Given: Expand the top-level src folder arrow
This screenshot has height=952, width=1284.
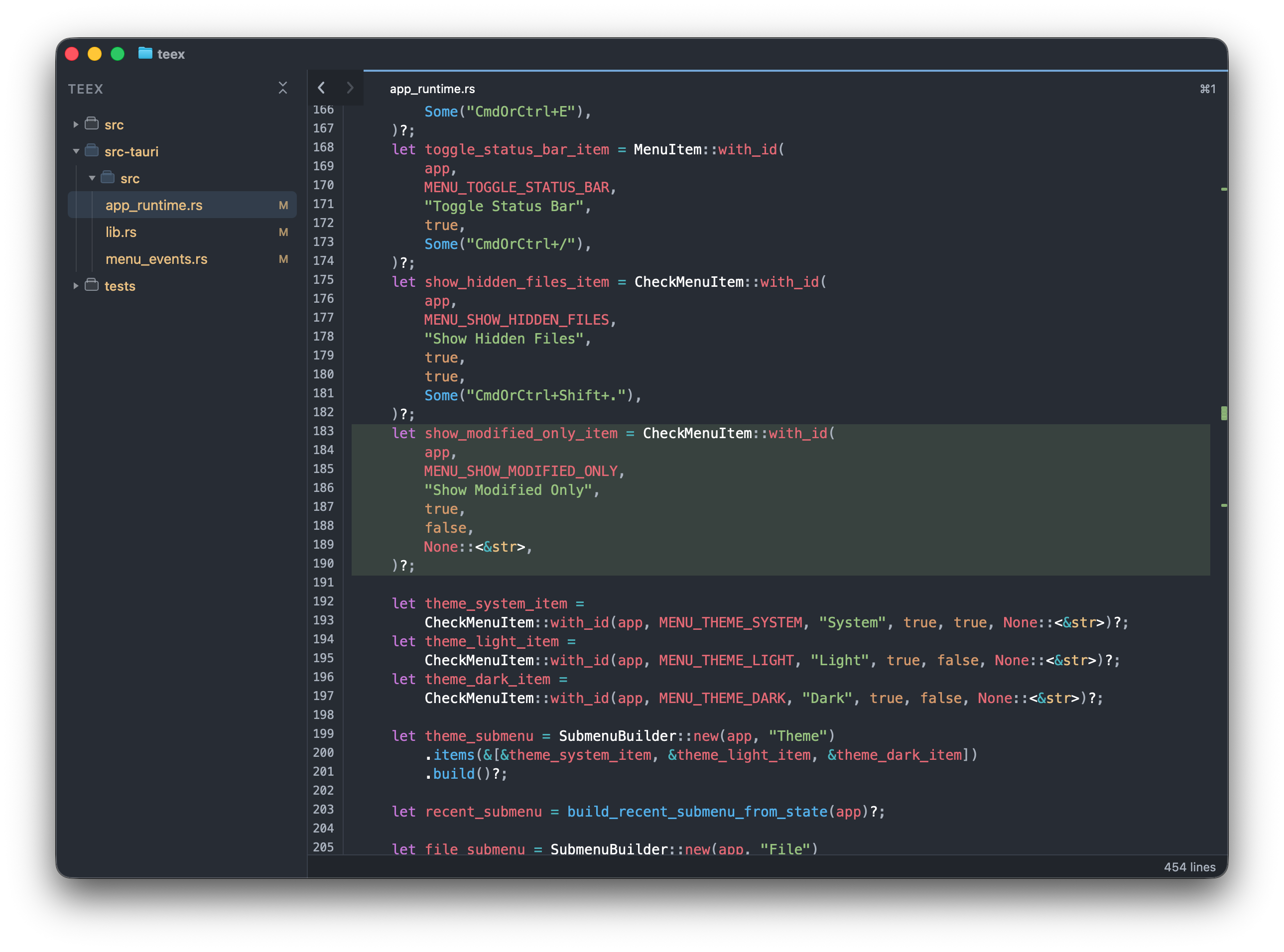Looking at the screenshot, I should click(x=76, y=124).
